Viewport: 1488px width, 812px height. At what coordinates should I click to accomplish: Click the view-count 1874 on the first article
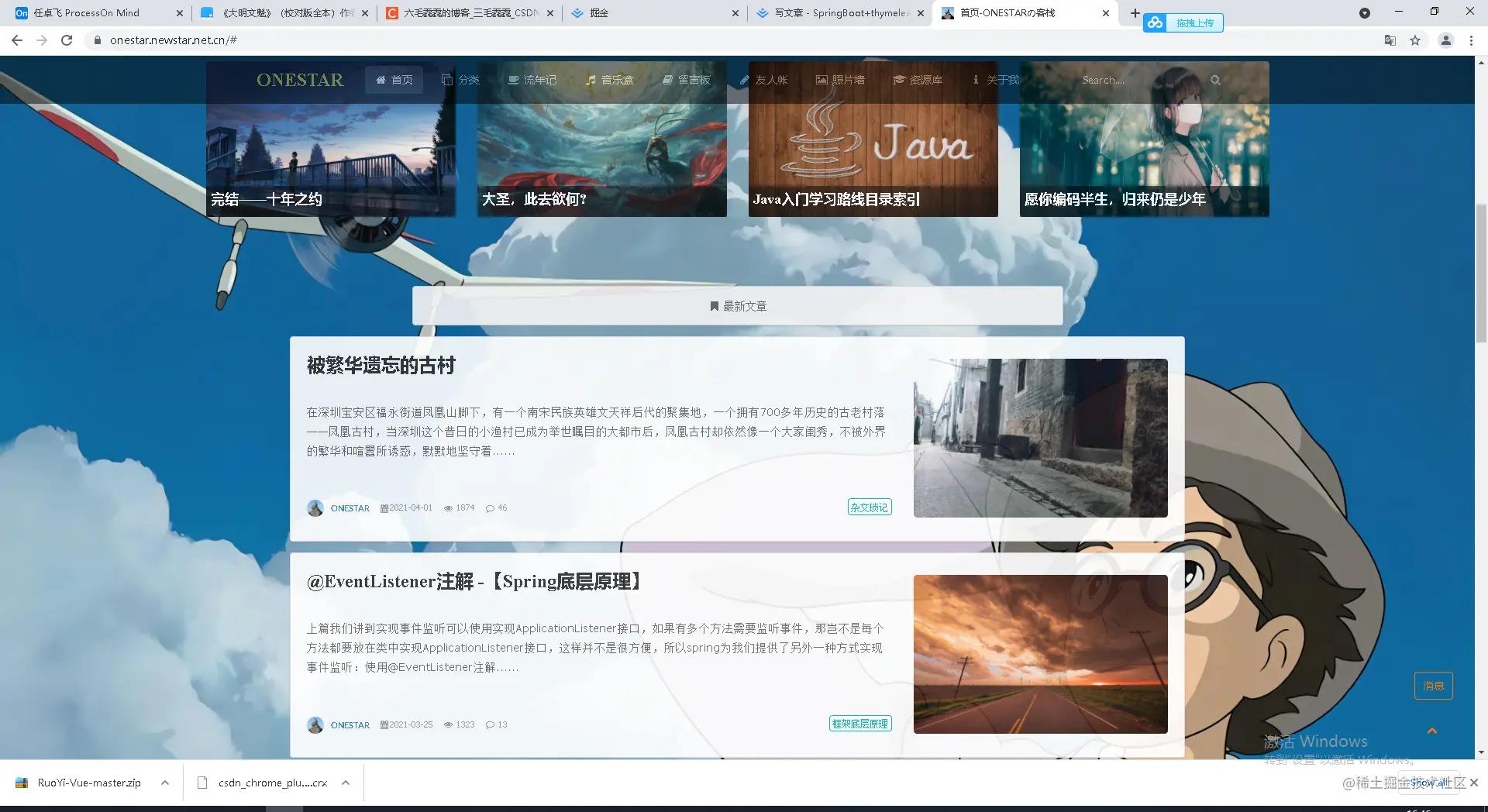[460, 508]
